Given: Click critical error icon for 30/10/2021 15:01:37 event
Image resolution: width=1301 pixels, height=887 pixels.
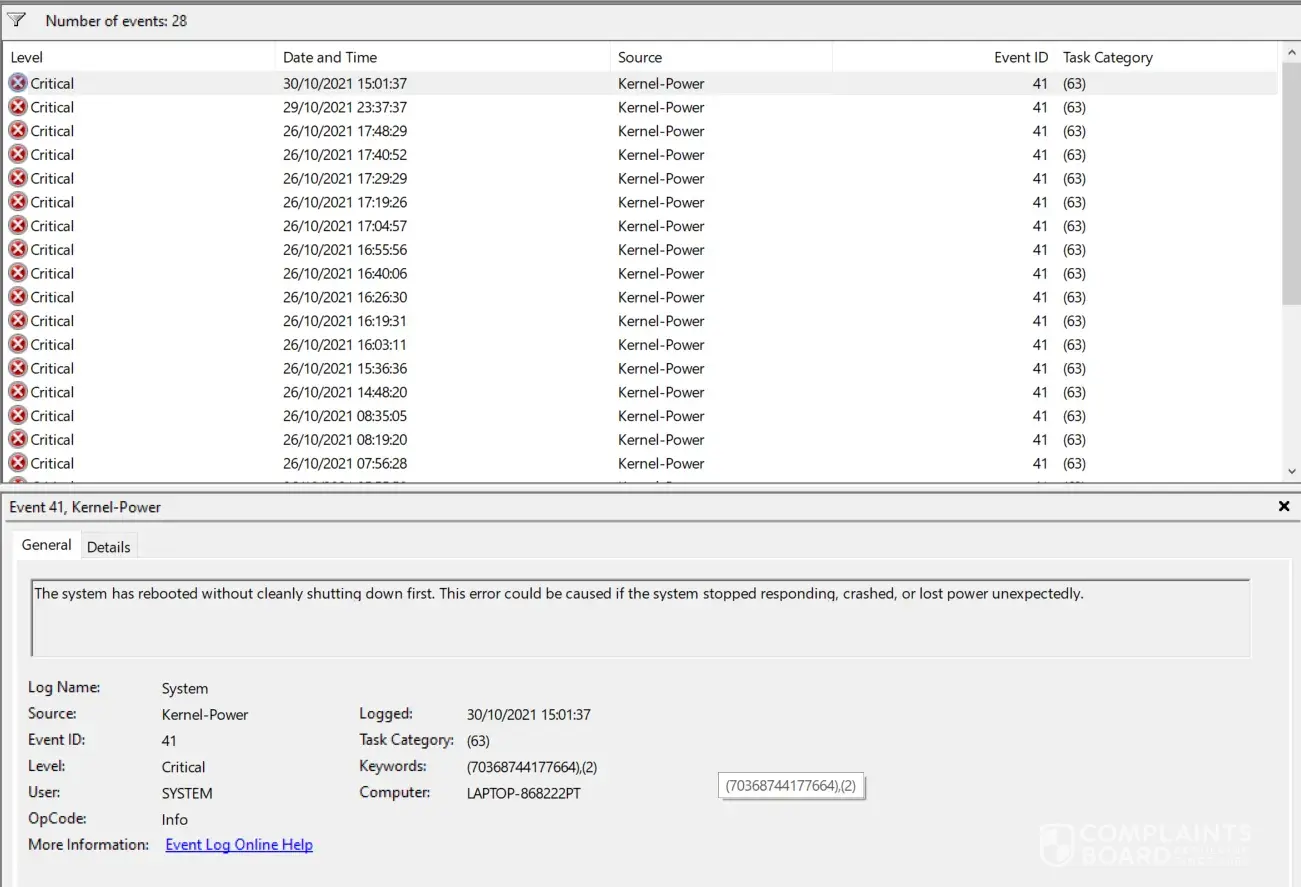Looking at the screenshot, I should pos(18,83).
